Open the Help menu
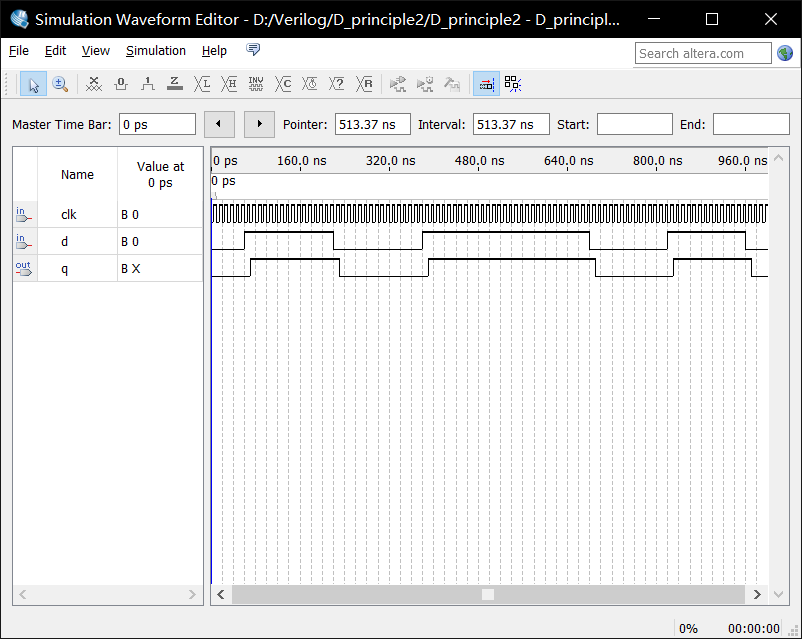Screen dimensions: 802x639 (x=214, y=51)
